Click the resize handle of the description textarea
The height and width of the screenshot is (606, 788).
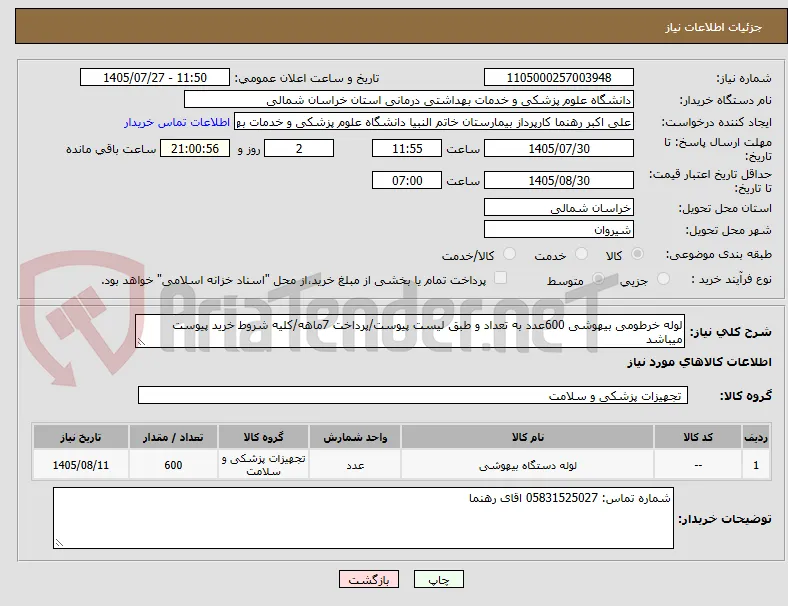141,342
